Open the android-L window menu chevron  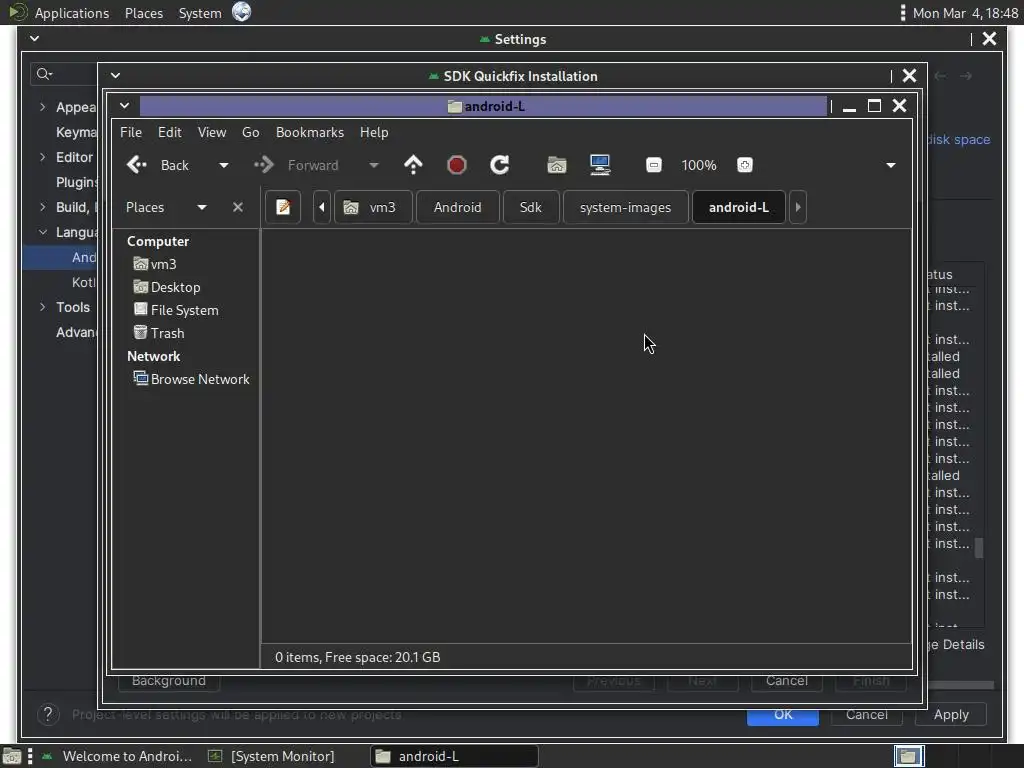point(124,106)
